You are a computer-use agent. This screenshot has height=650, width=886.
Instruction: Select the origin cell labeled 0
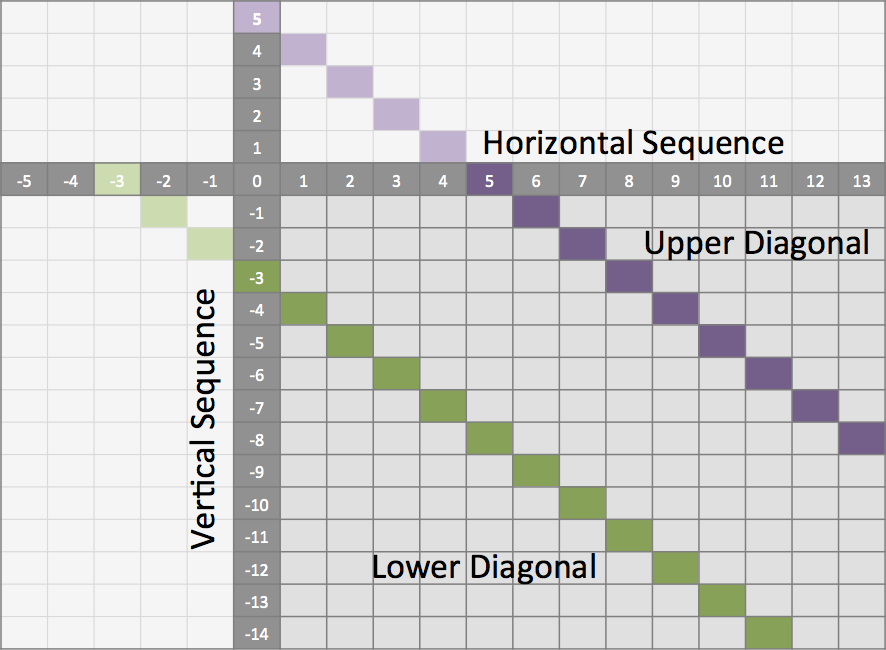257,181
